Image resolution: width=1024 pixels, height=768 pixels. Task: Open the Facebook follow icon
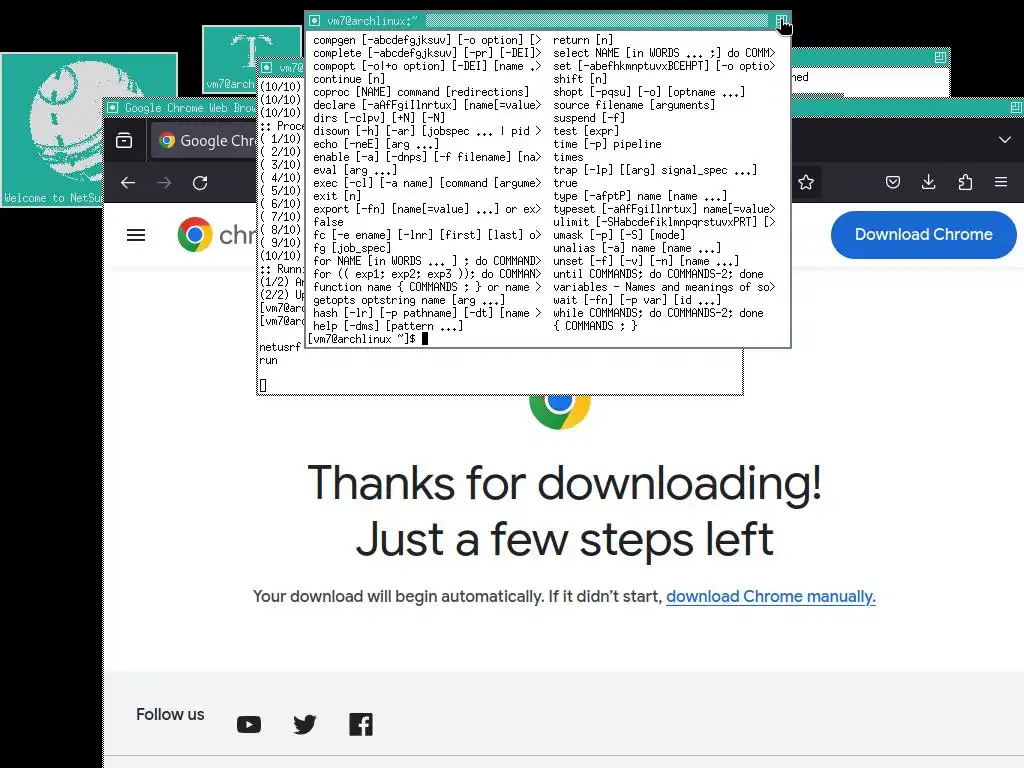(x=361, y=724)
